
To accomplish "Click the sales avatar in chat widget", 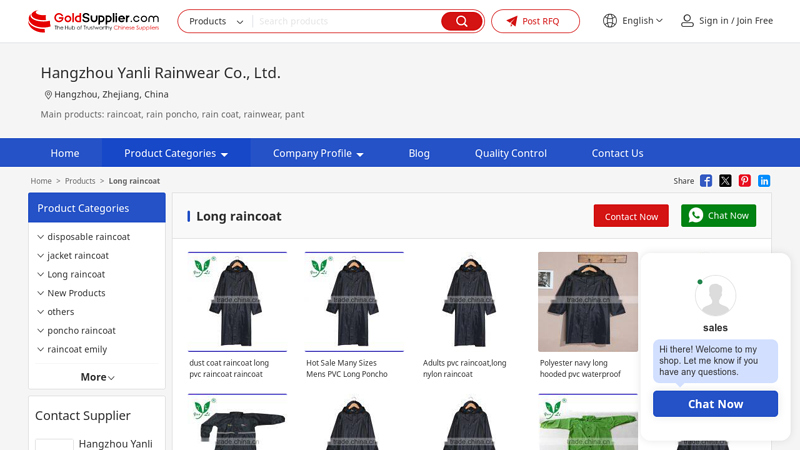I will tap(715, 296).
